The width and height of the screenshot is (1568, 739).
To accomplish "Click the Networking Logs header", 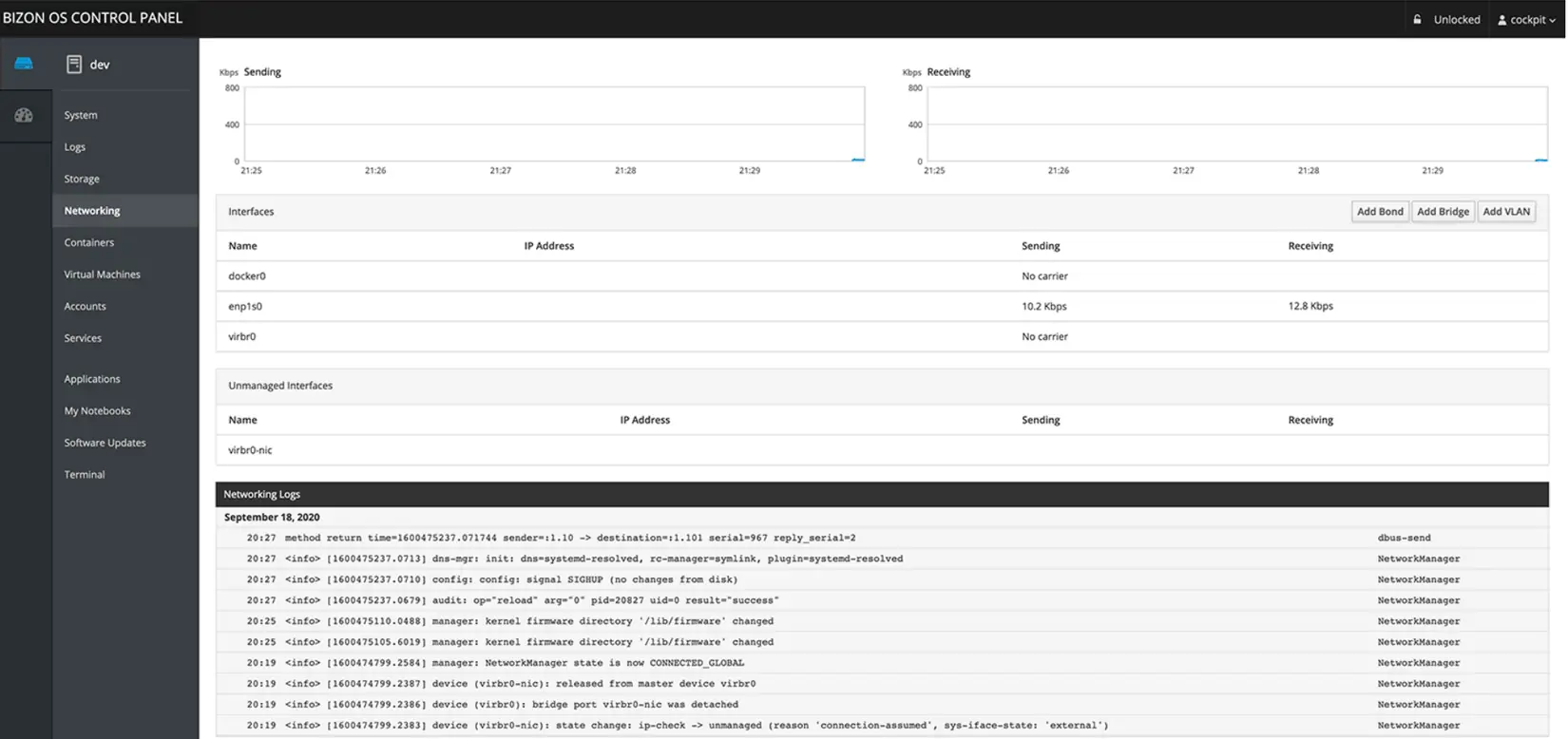I will point(882,495).
